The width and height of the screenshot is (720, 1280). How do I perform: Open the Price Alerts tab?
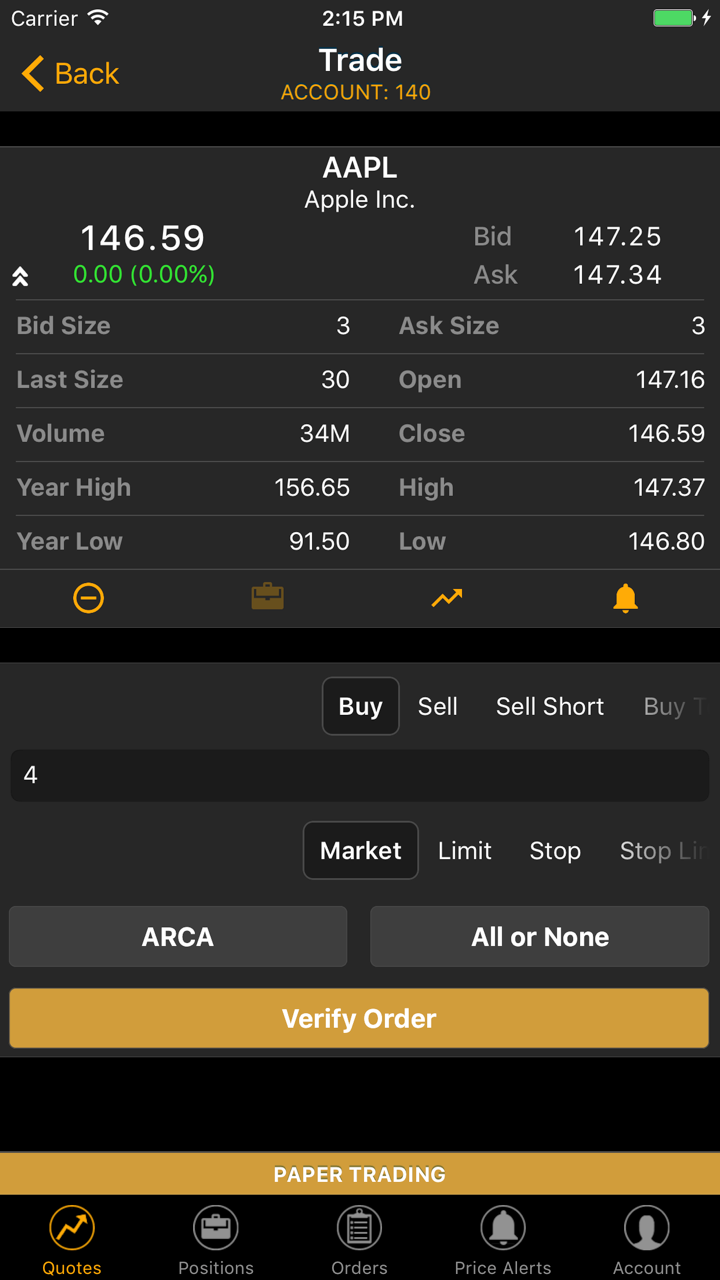pos(503,1238)
